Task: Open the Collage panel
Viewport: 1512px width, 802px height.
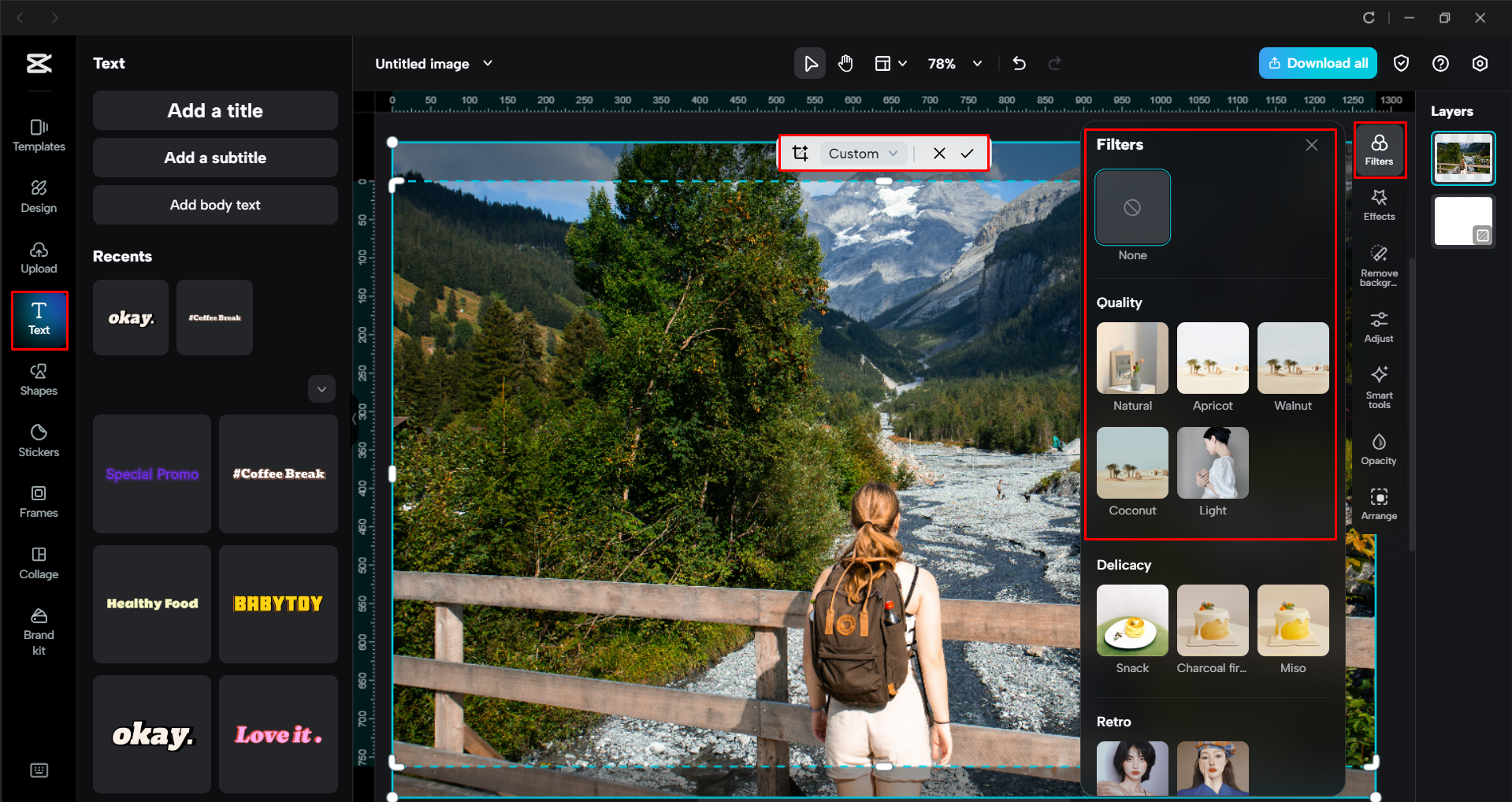Action: point(38,563)
